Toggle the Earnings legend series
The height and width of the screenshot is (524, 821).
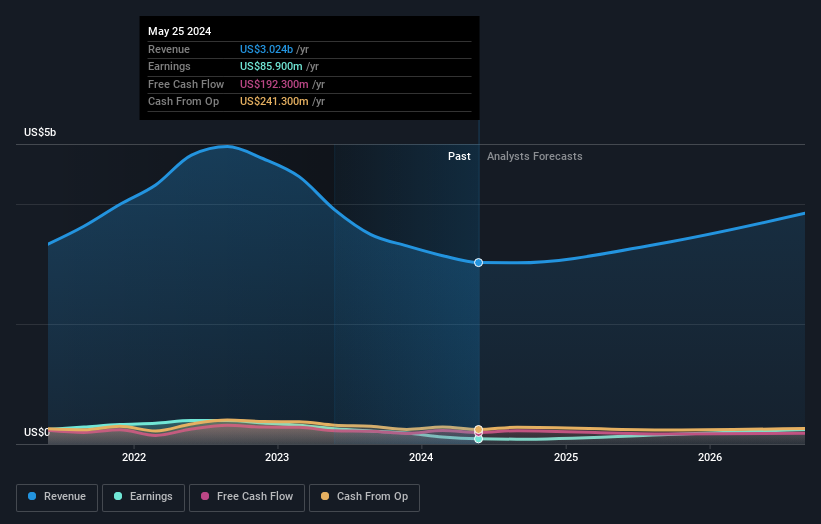[143, 497]
